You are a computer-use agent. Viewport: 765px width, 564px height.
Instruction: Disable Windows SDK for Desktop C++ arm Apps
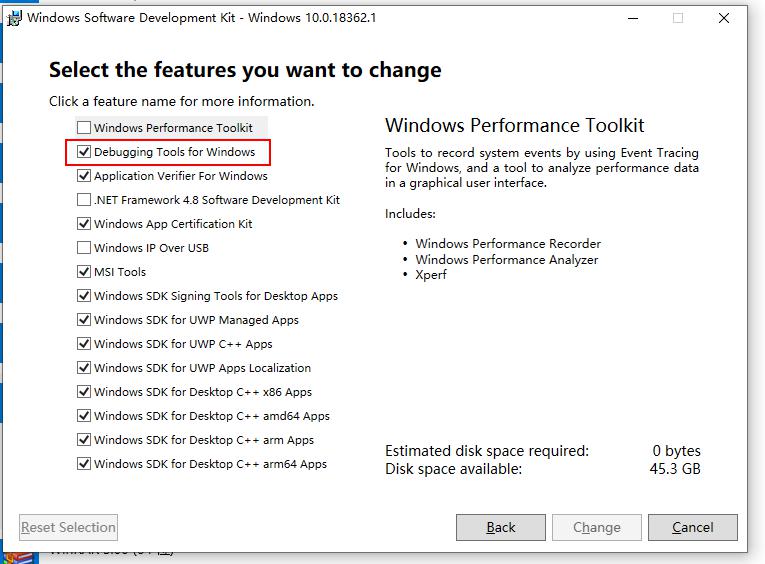(84, 440)
